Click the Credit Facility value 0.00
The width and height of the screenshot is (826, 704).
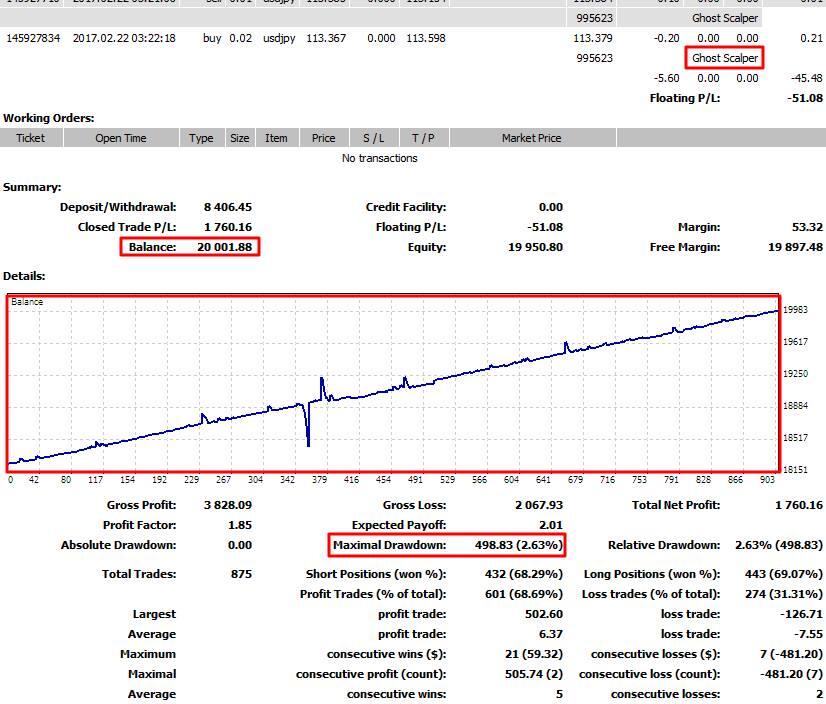[551, 207]
